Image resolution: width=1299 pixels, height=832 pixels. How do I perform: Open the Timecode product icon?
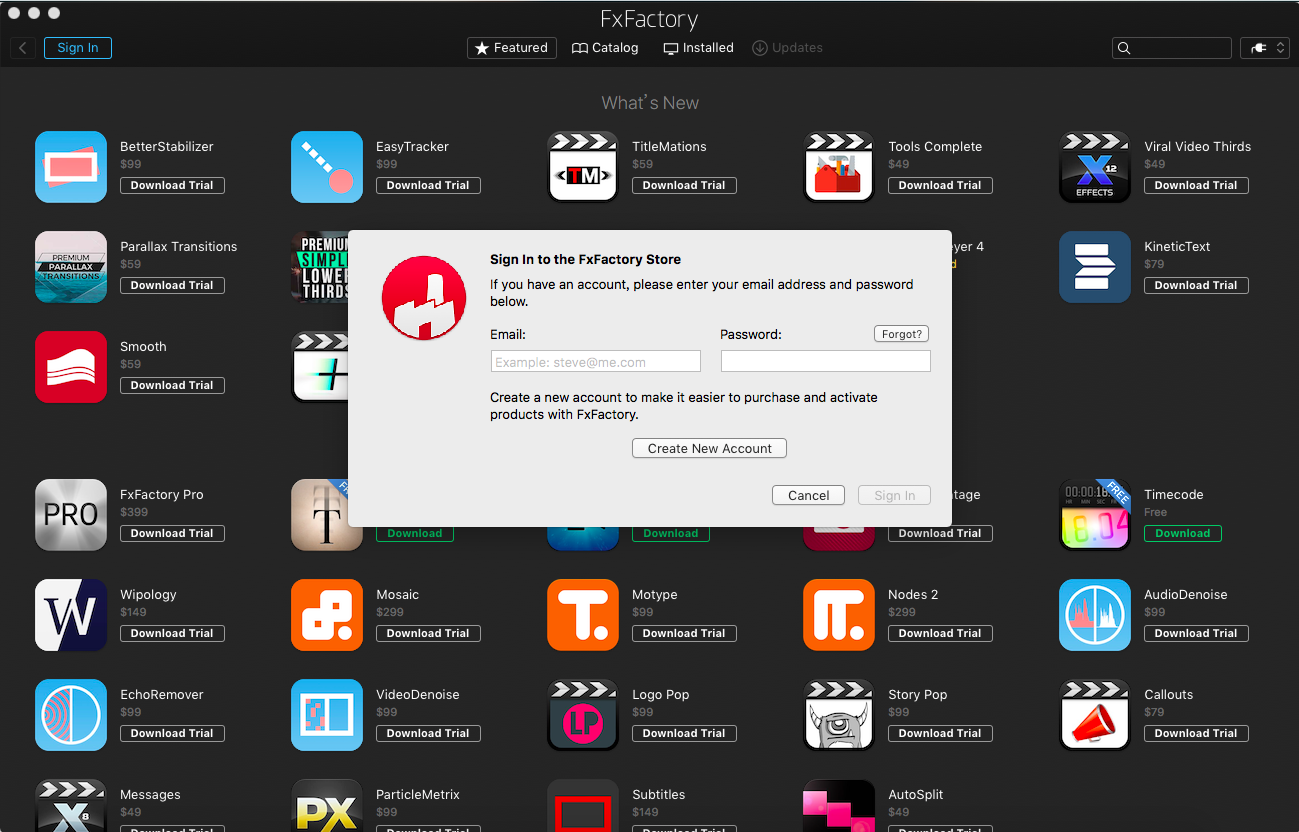[x=1095, y=515]
